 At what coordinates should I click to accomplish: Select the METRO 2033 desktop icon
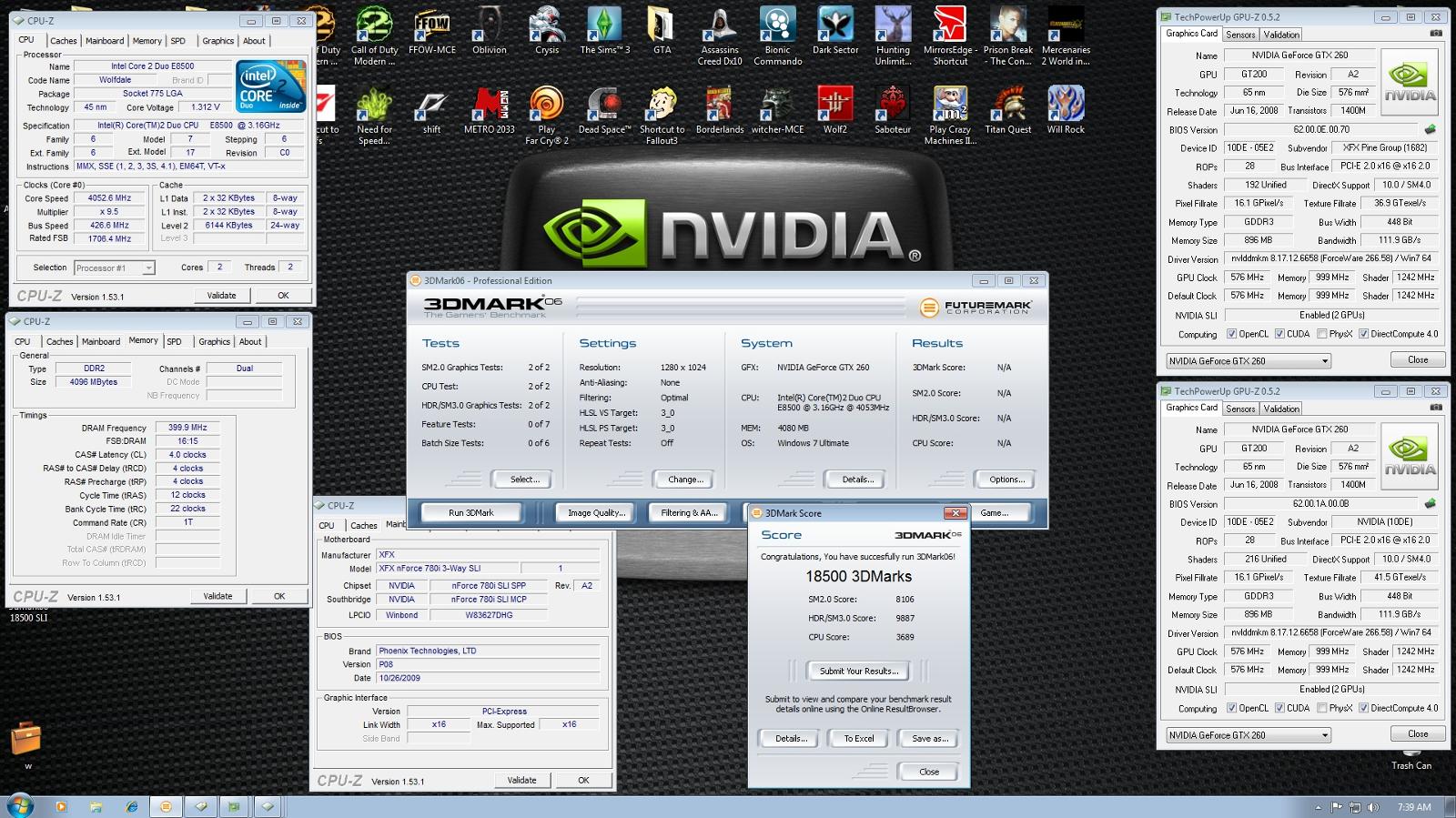pos(490,110)
